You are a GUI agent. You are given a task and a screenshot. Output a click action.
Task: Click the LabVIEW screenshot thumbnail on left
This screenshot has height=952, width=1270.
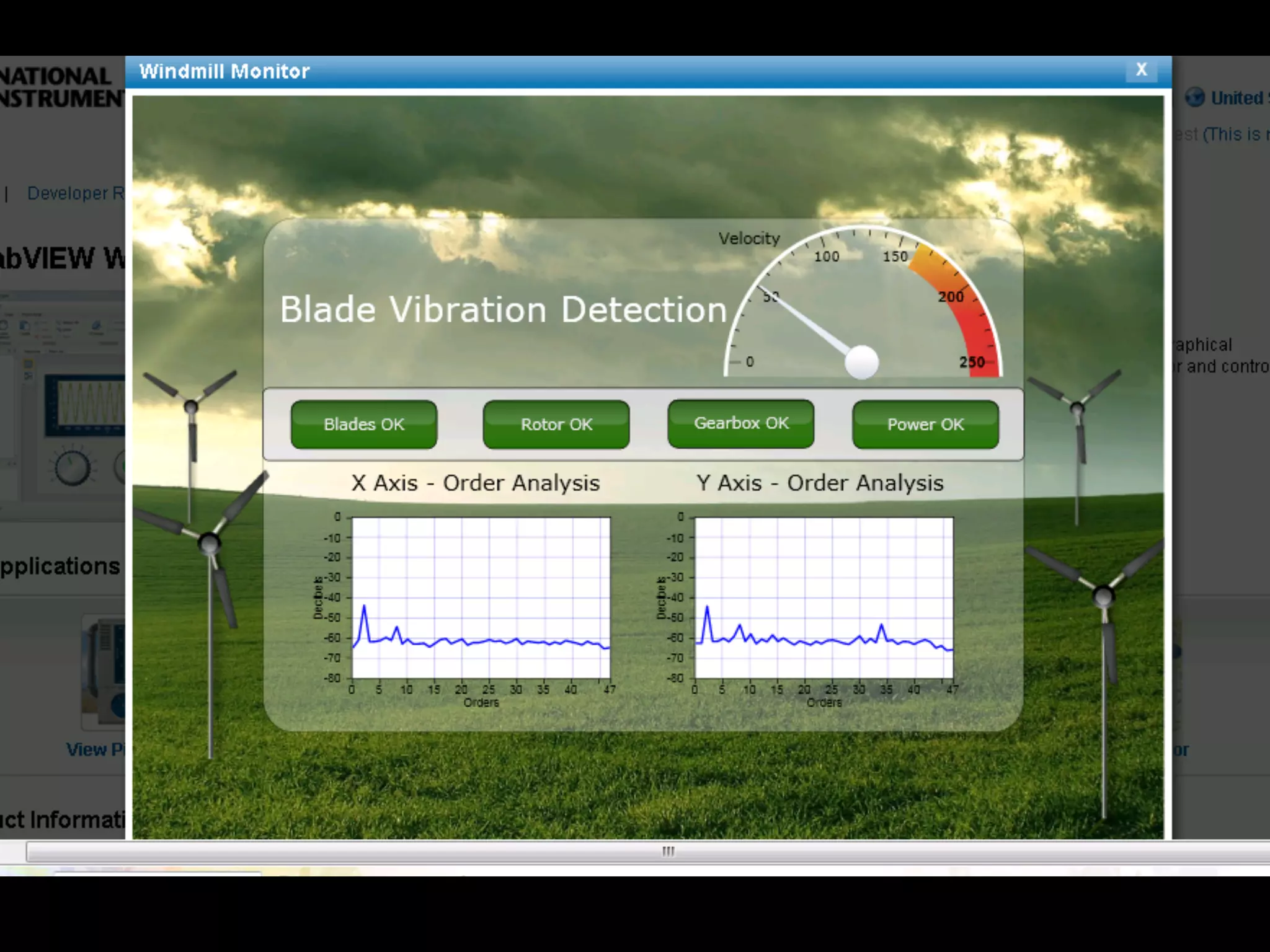[x=68, y=403]
